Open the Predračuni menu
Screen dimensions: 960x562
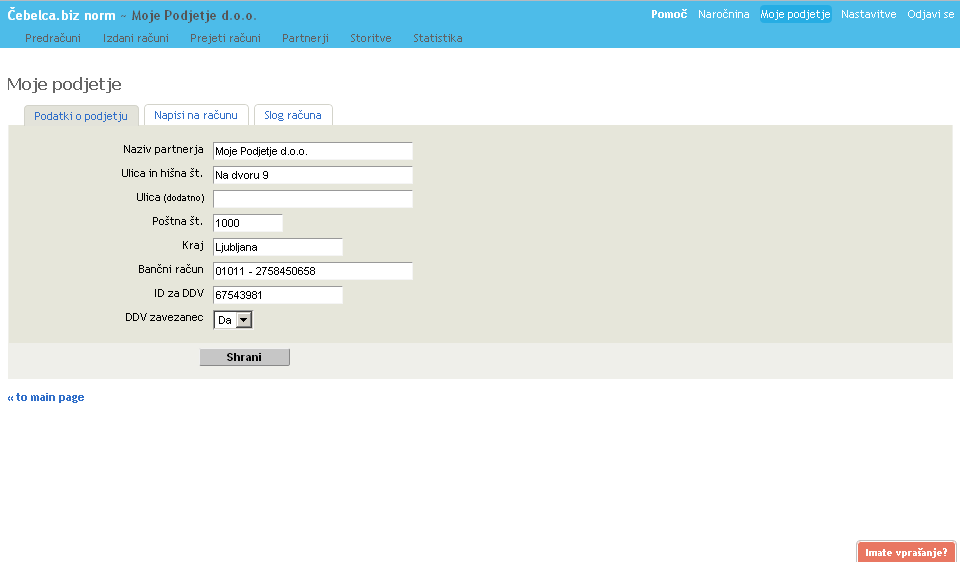(52, 38)
